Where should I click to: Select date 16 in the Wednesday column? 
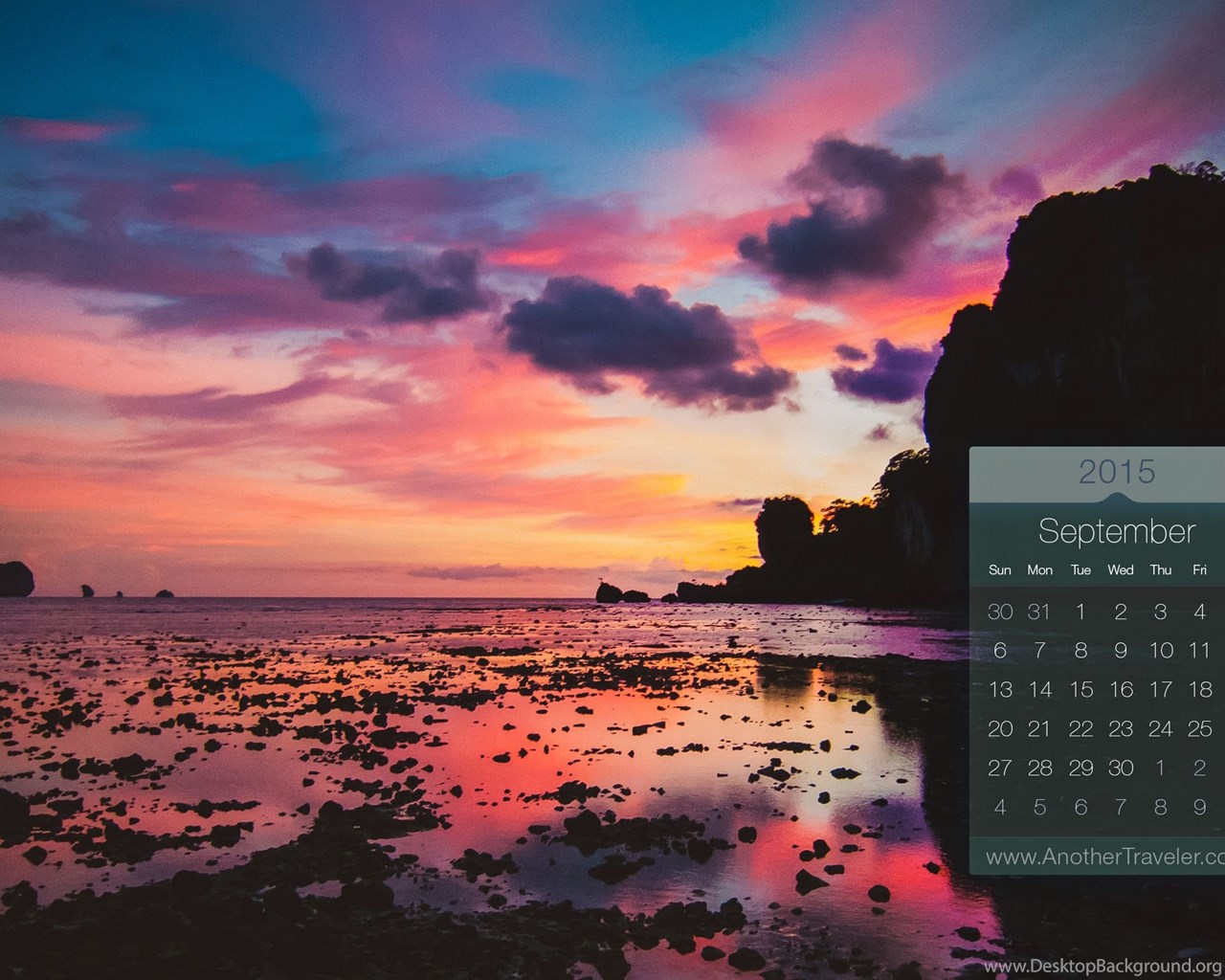[x=1121, y=689]
